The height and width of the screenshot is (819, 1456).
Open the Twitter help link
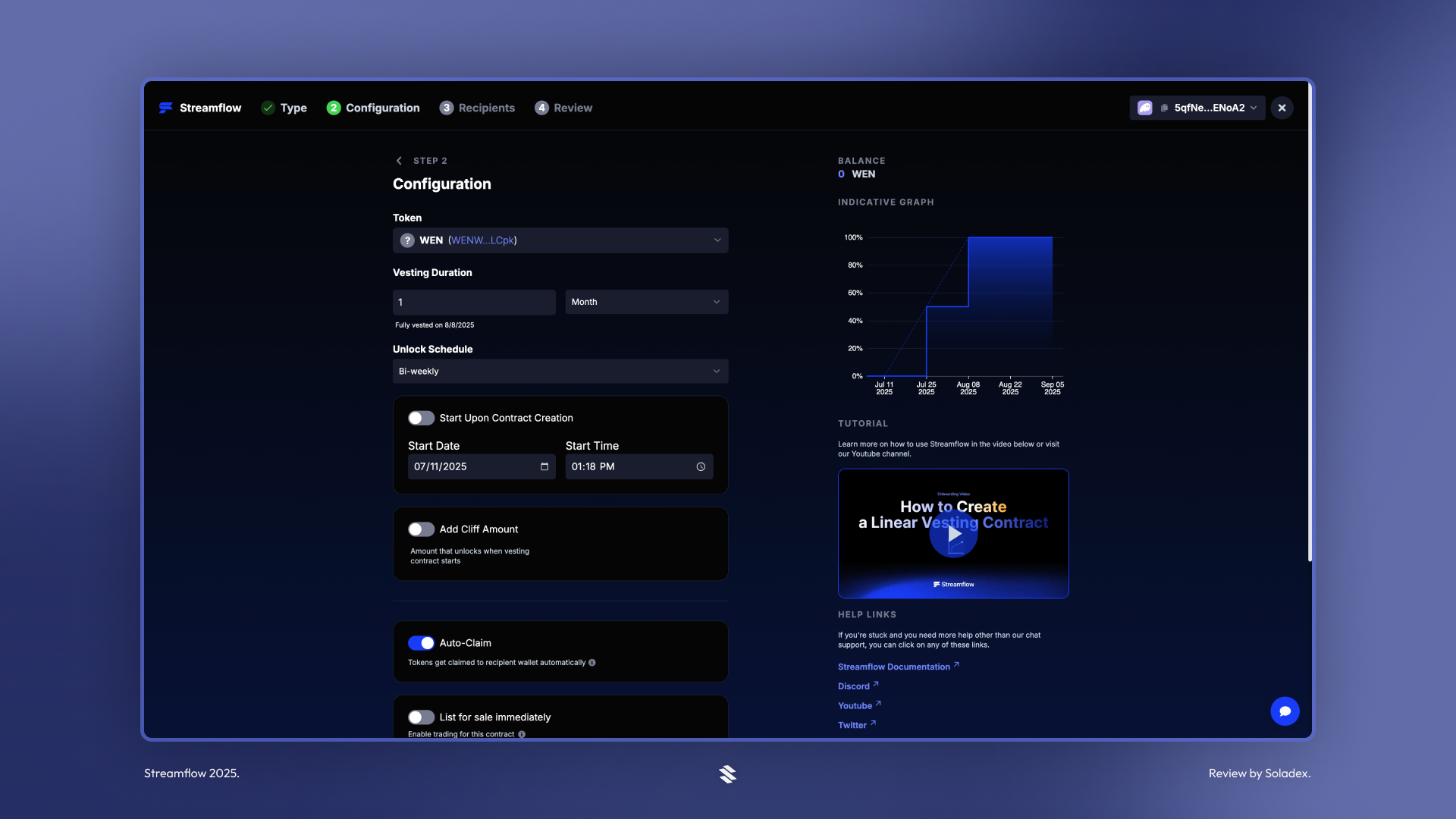[x=857, y=725]
